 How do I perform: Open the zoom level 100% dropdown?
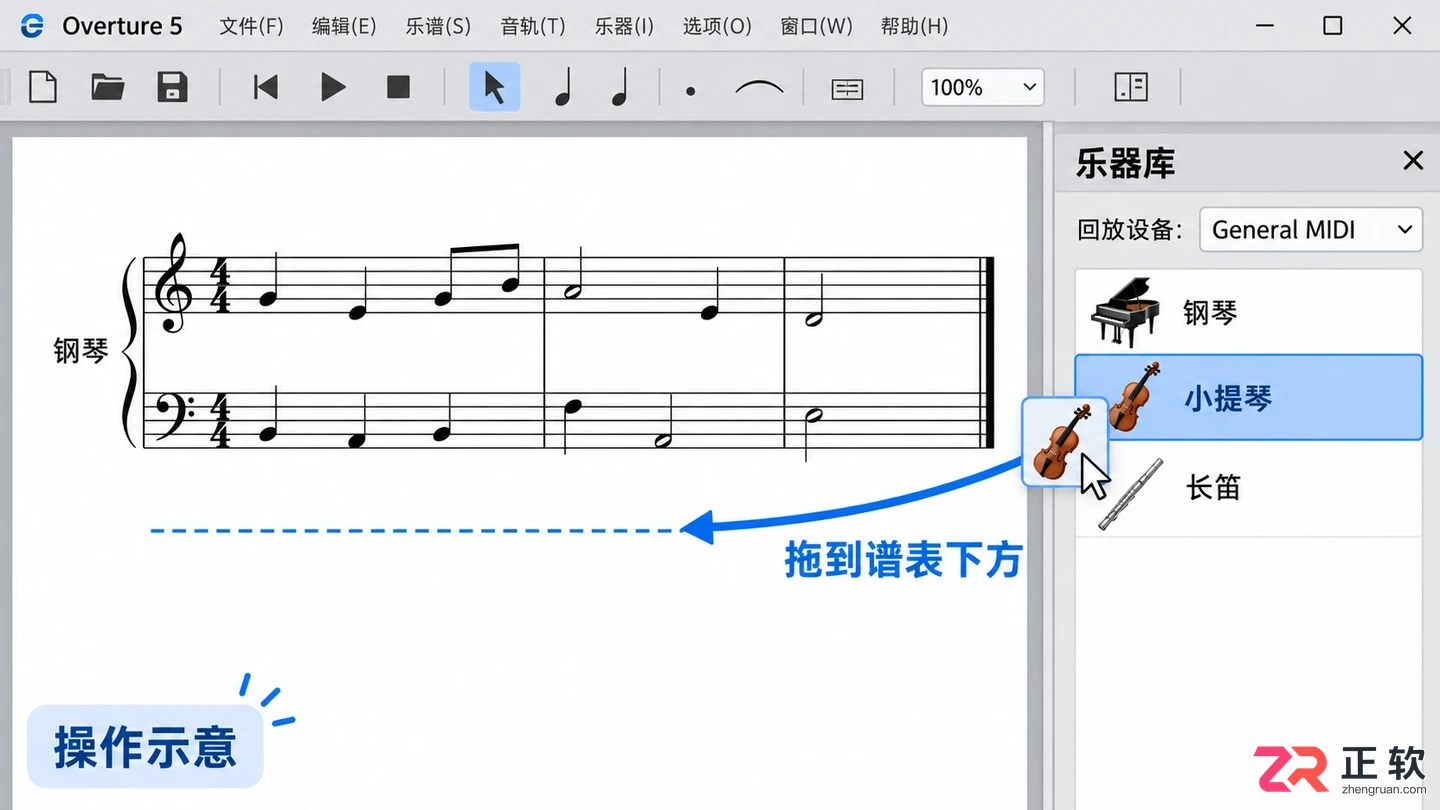(x=983, y=87)
